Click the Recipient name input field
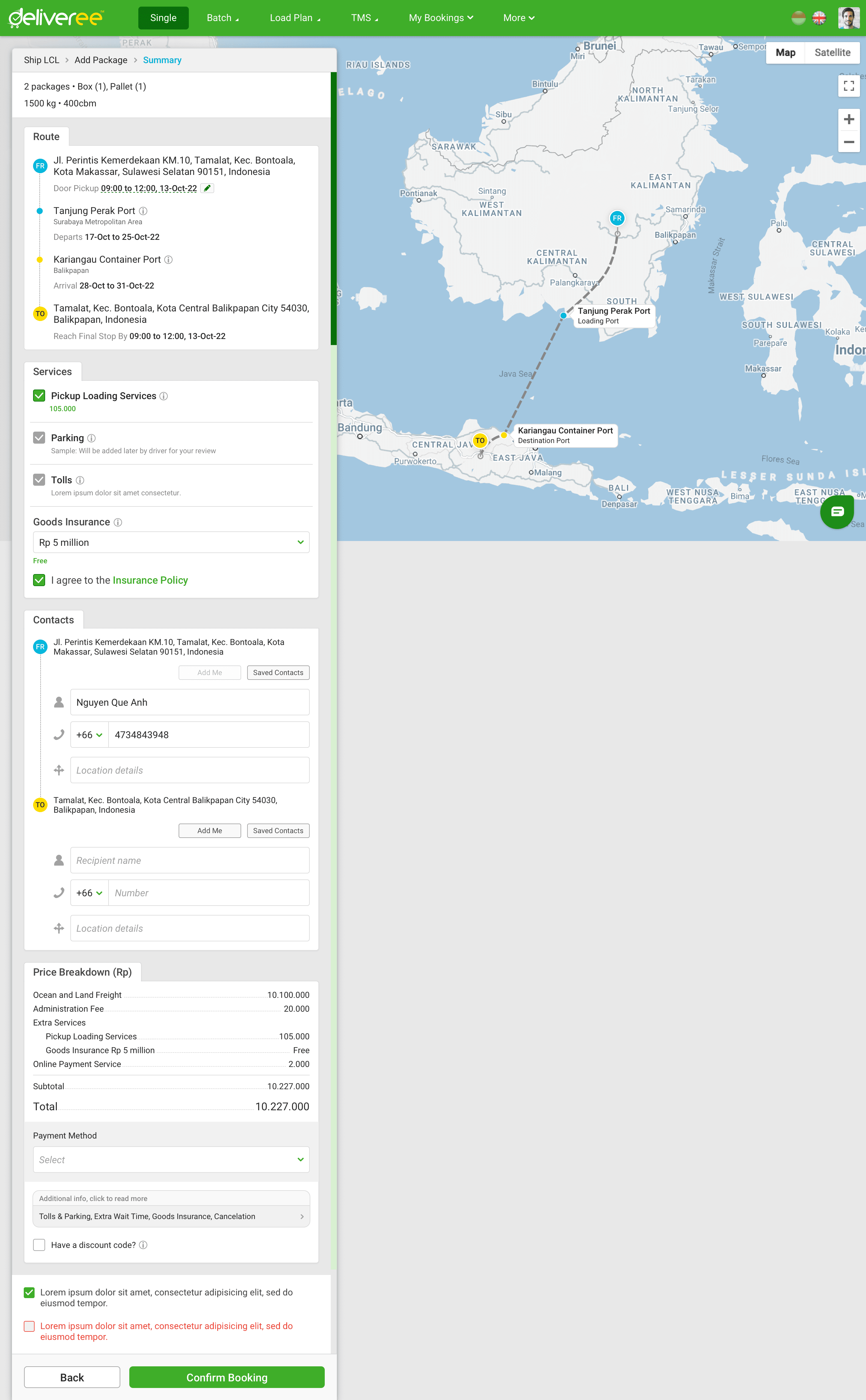The height and width of the screenshot is (1400, 866). pyautogui.click(x=189, y=860)
